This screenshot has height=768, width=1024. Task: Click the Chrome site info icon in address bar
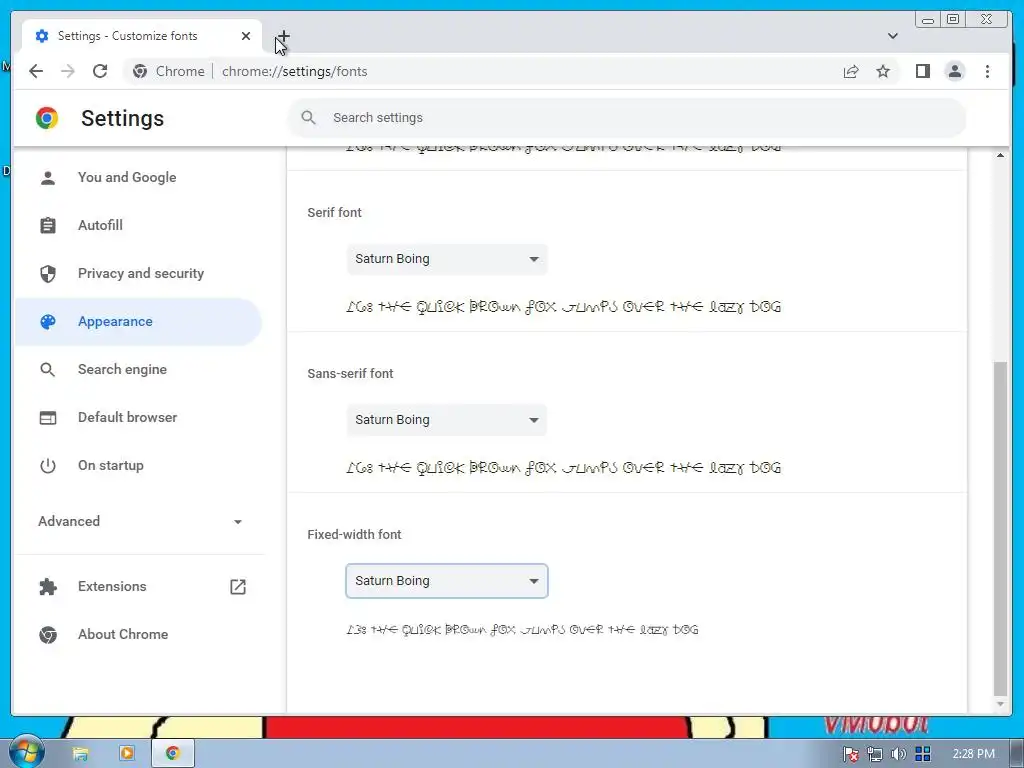tap(140, 71)
